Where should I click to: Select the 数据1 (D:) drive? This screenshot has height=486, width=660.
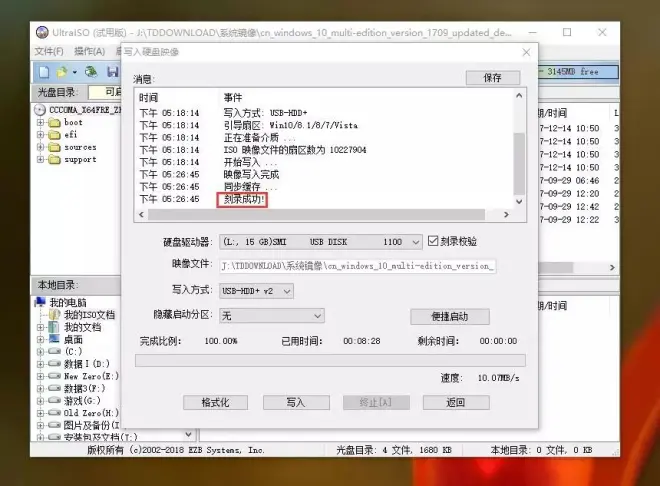coord(86,364)
